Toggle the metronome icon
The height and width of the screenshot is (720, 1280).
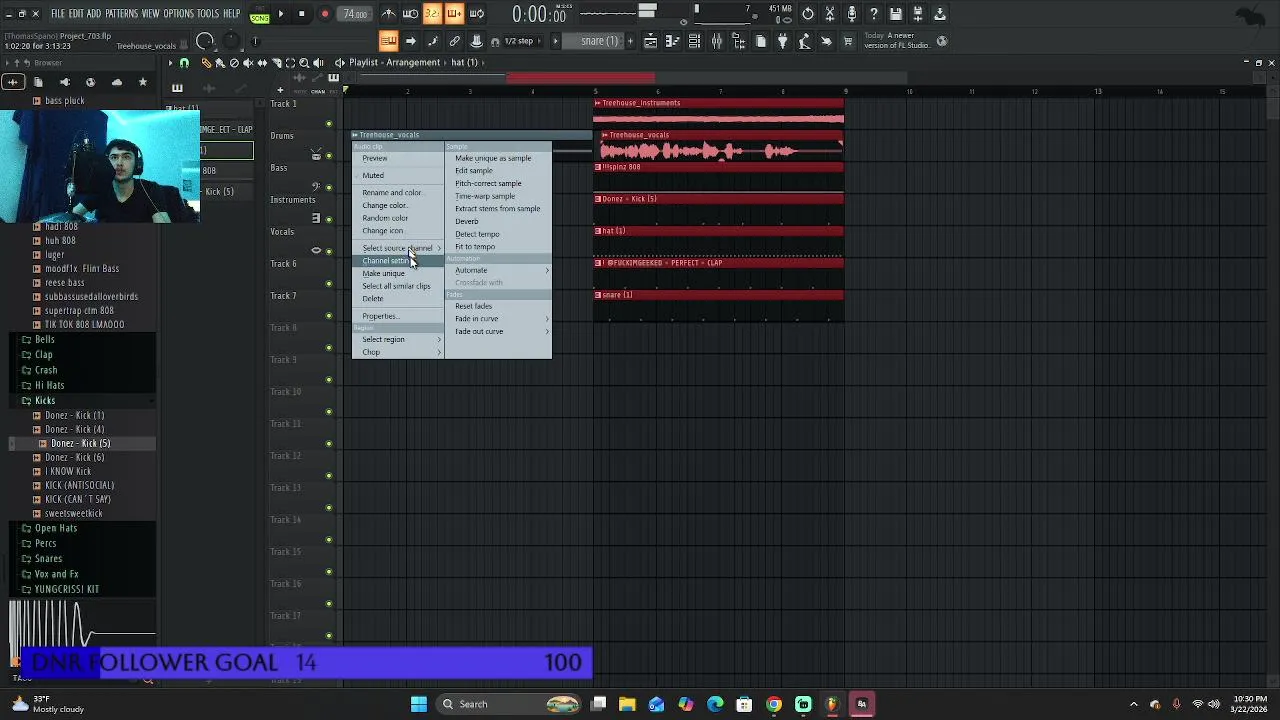[389, 14]
